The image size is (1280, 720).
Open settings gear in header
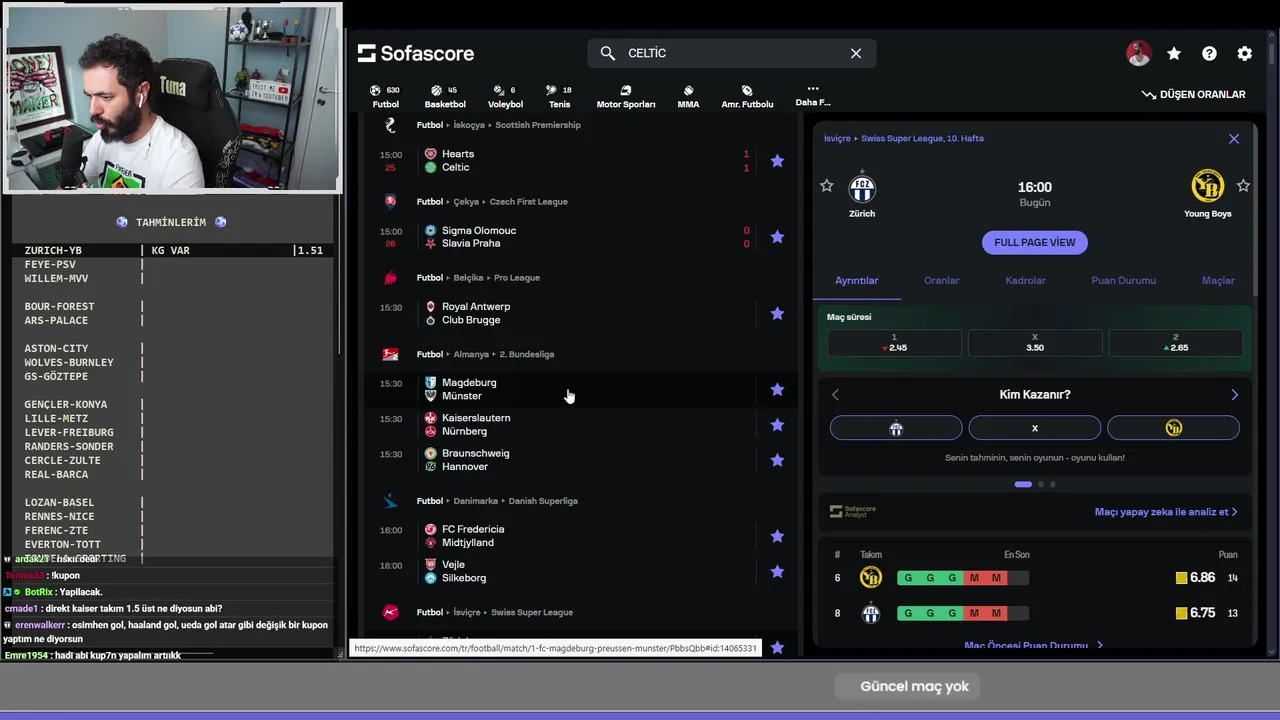1244,54
